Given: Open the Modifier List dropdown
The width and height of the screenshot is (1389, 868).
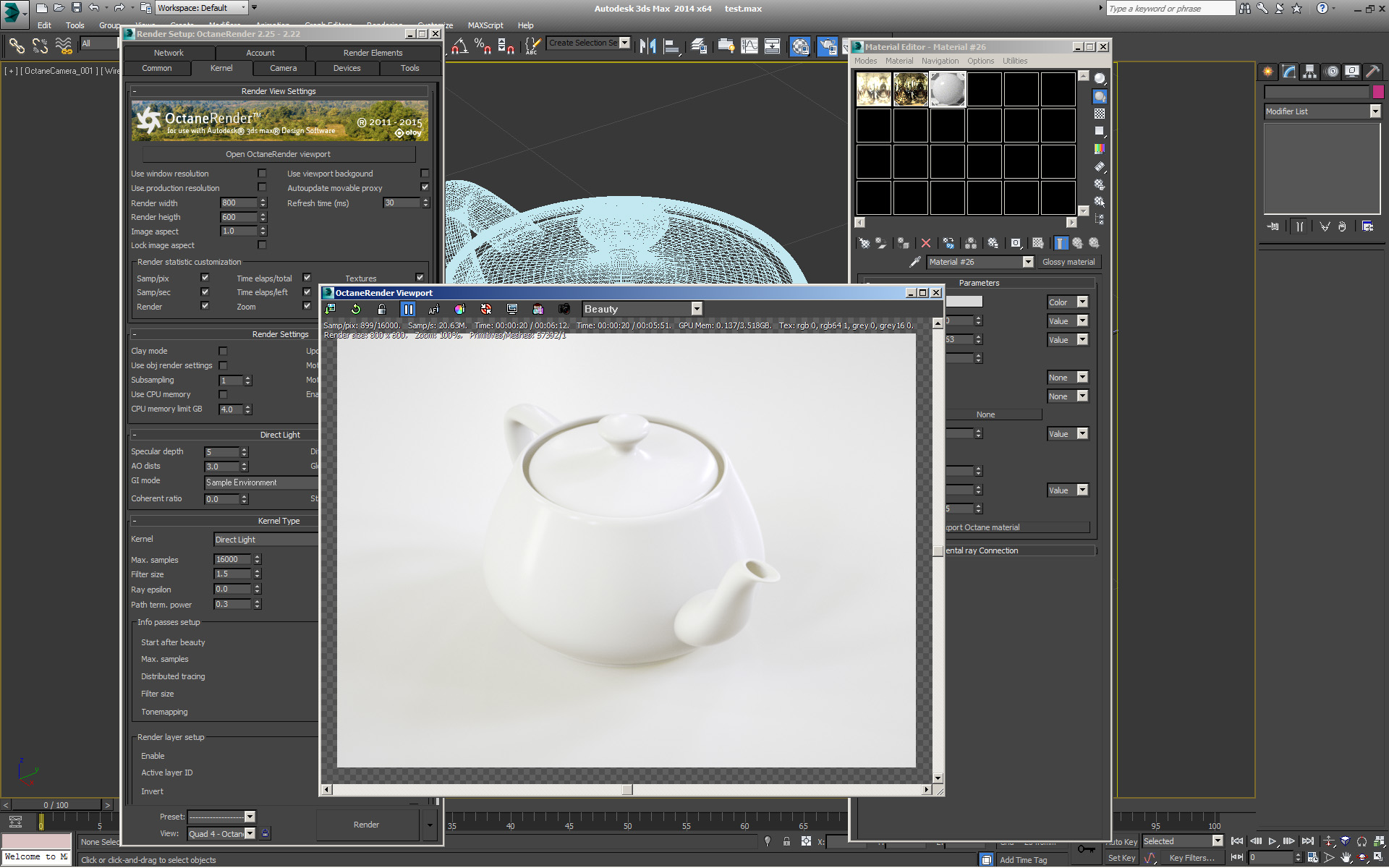Looking at the screenshot, I should coord(1375,111).
